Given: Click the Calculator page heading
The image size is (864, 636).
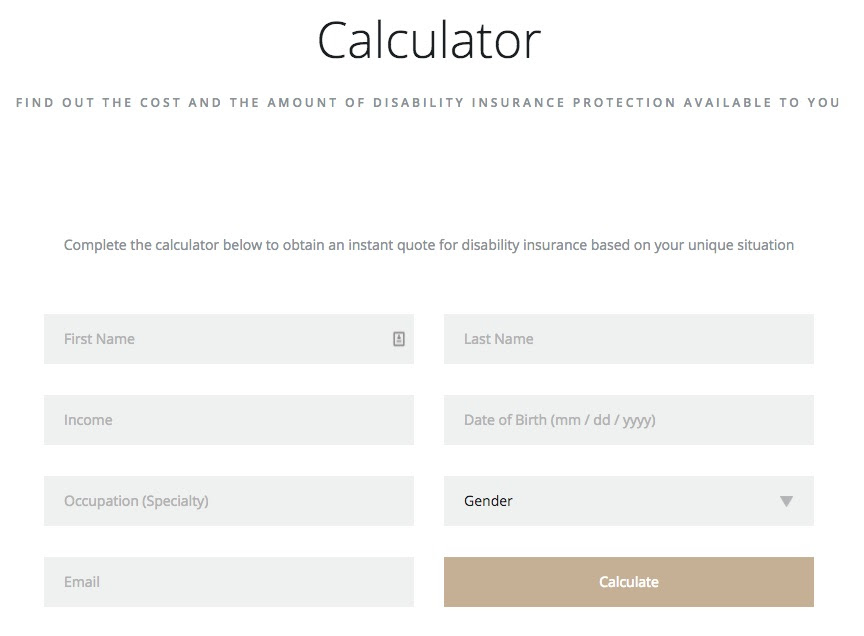Looking at the screenshot, I should tap(428, 39).
